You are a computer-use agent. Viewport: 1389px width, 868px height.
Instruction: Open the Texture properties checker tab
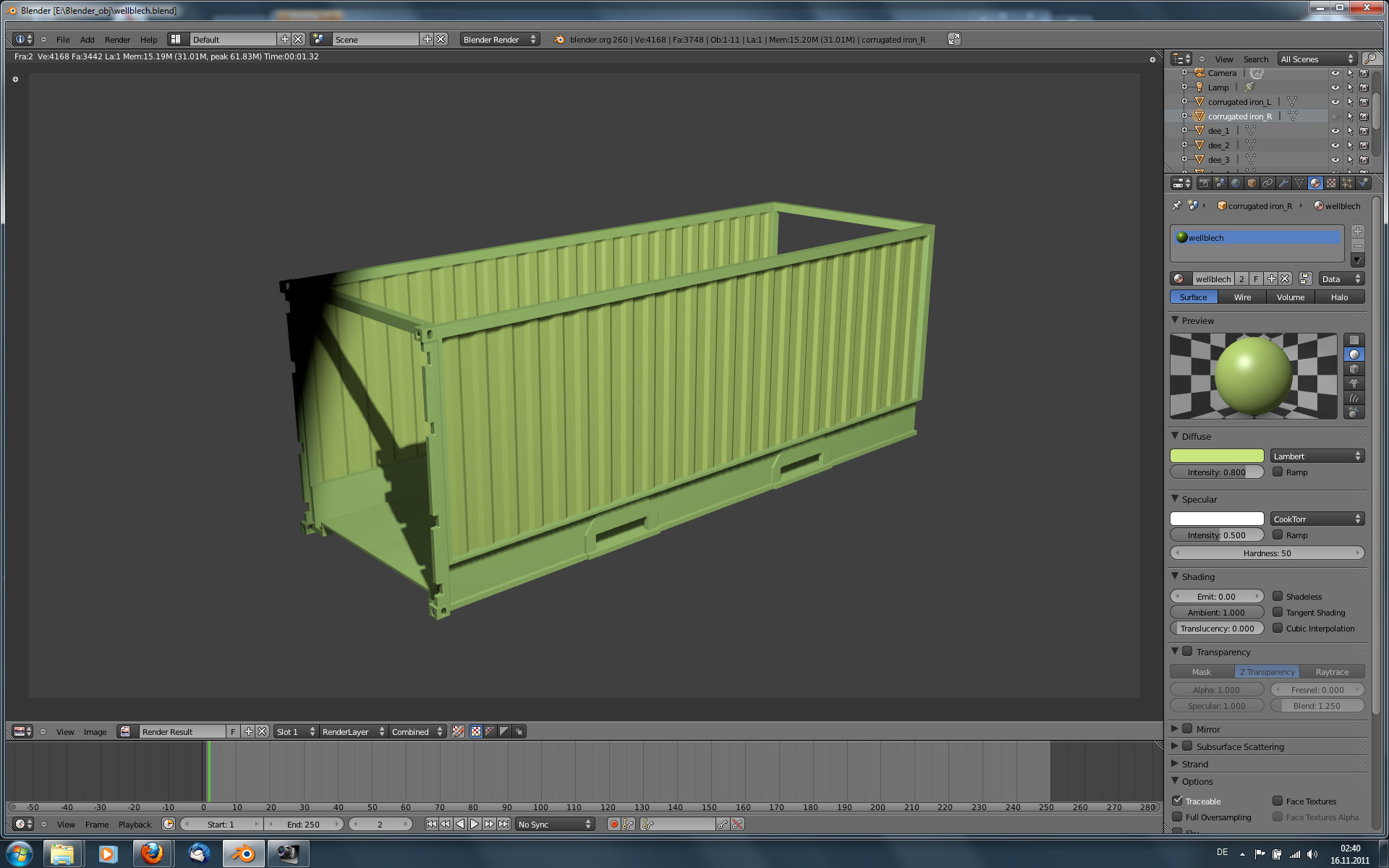[1331, 183]
